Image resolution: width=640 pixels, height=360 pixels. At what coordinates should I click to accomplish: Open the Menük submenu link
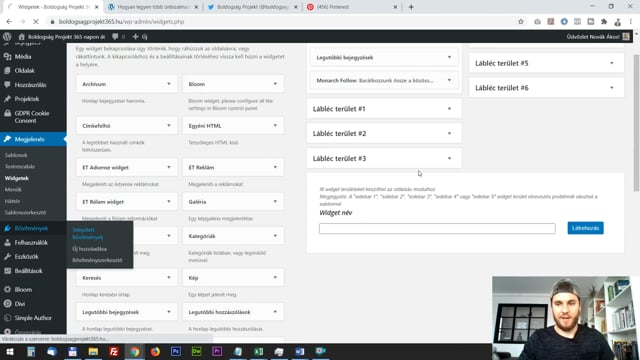pyautogui.click(x=13, y=189)
